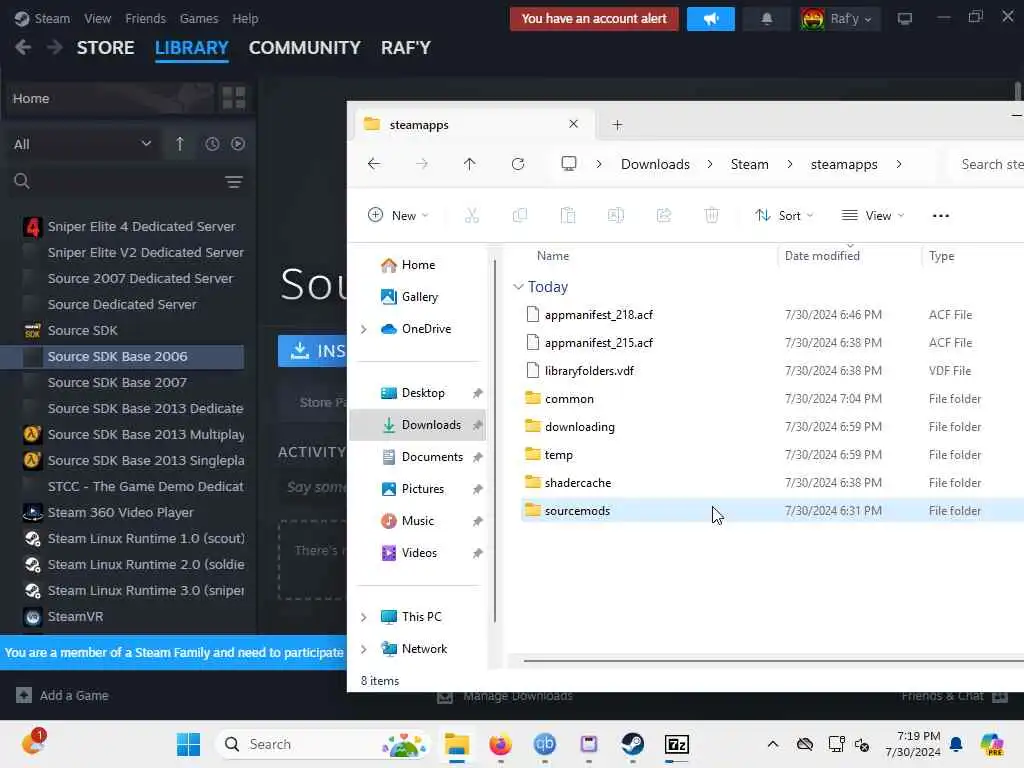The width and height of the screenshot is (1024, 768).
Task: Select the Downloads breadcrumb in address bar
Action: pos(655,165)
